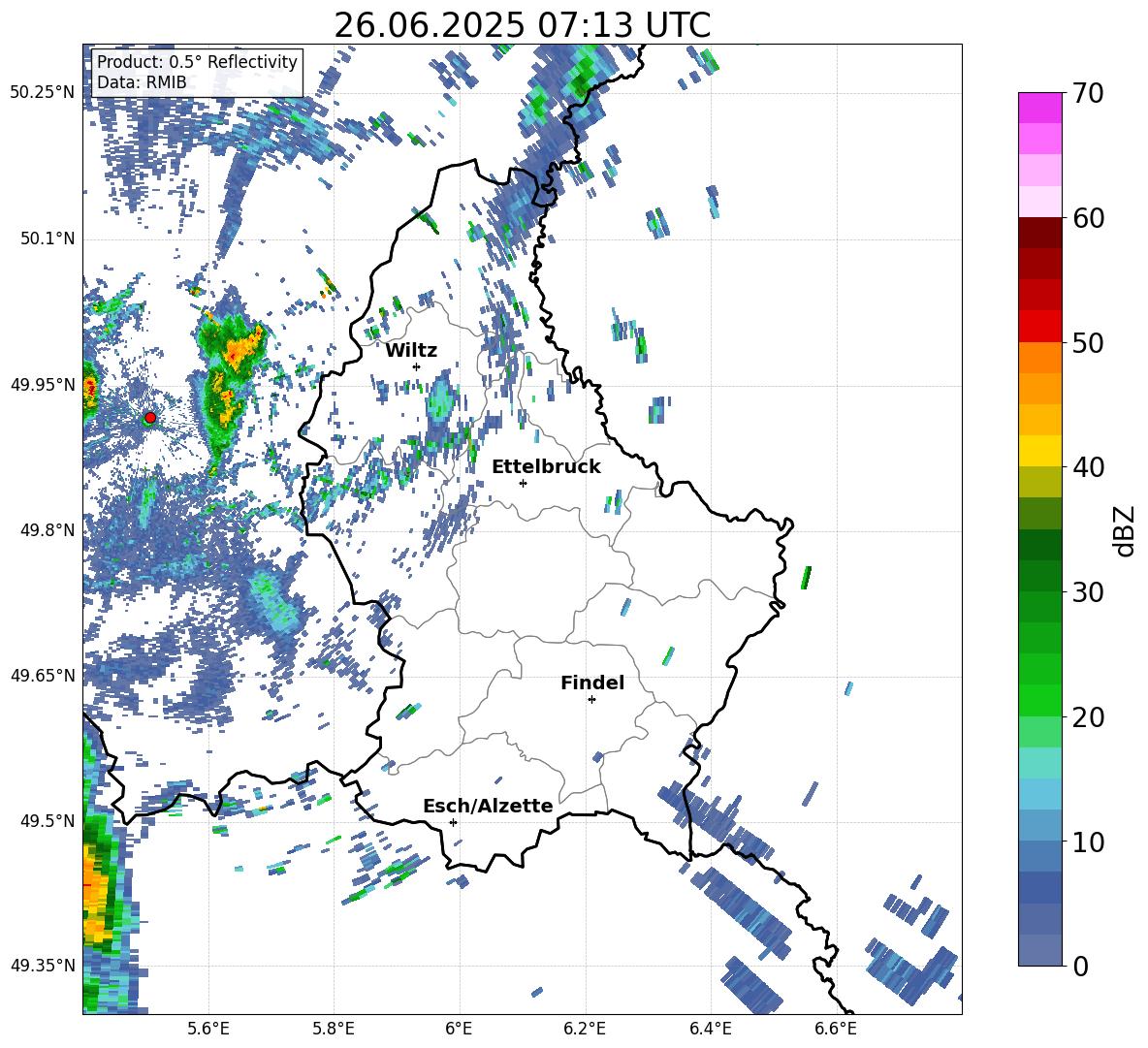Click the magenta top segment of colorbar

[1039, 109]
